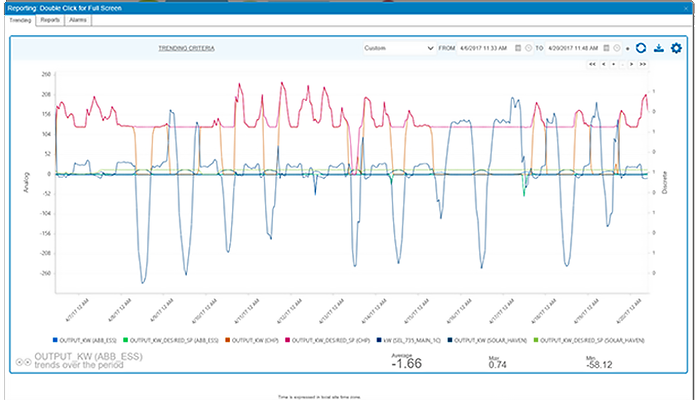The width and height of the screenshot is (700, 400).
Task: Jump back with the double-left arrow
Action: pyautogui.click(x=592, y=64)
